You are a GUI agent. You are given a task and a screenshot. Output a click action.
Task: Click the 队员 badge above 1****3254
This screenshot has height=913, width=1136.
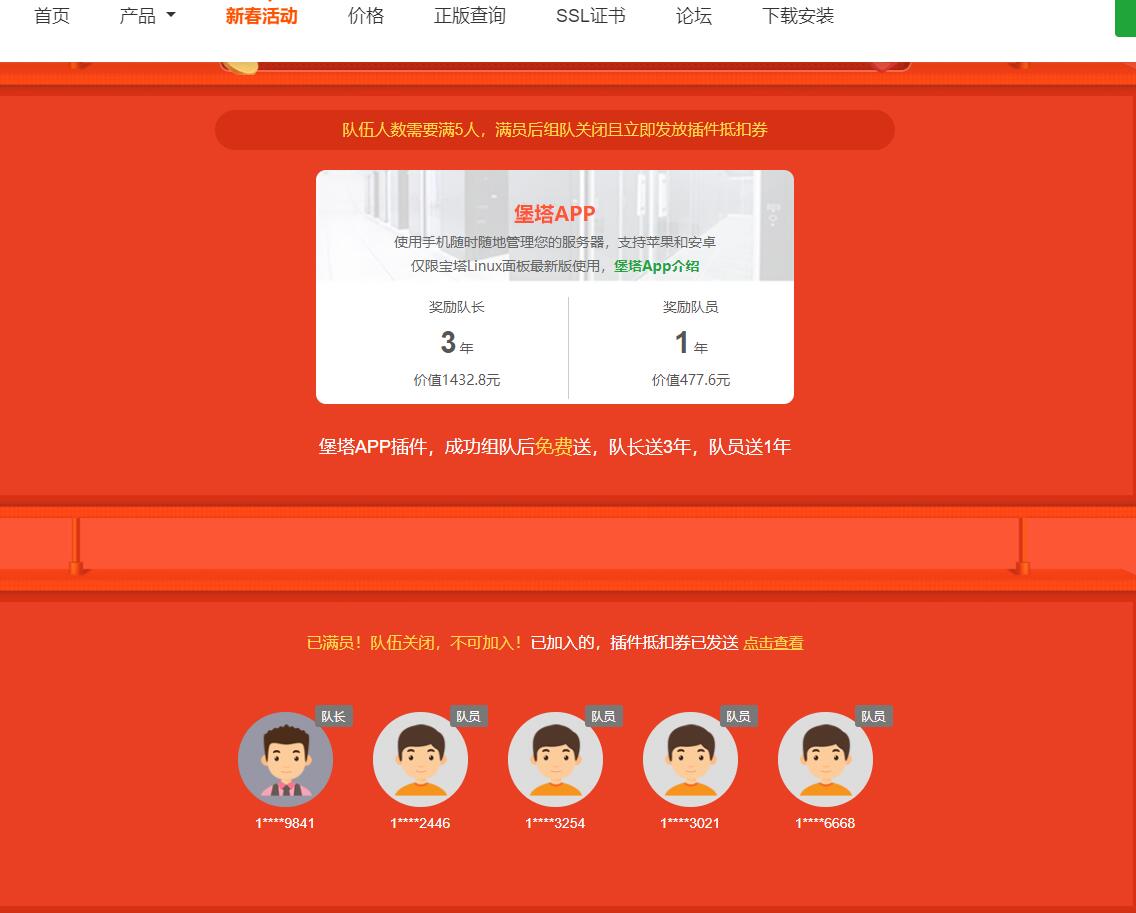[x=603, y=716]
